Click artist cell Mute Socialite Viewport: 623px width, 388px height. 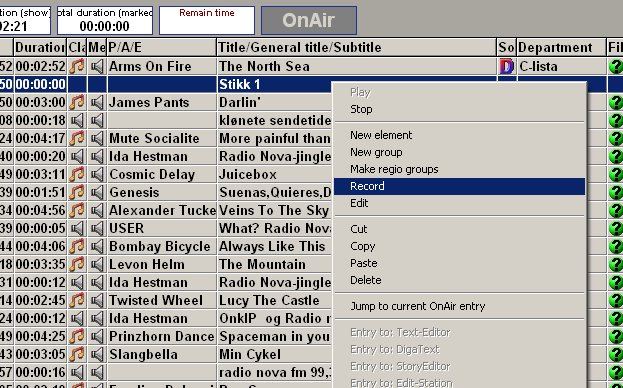point(162,138)
